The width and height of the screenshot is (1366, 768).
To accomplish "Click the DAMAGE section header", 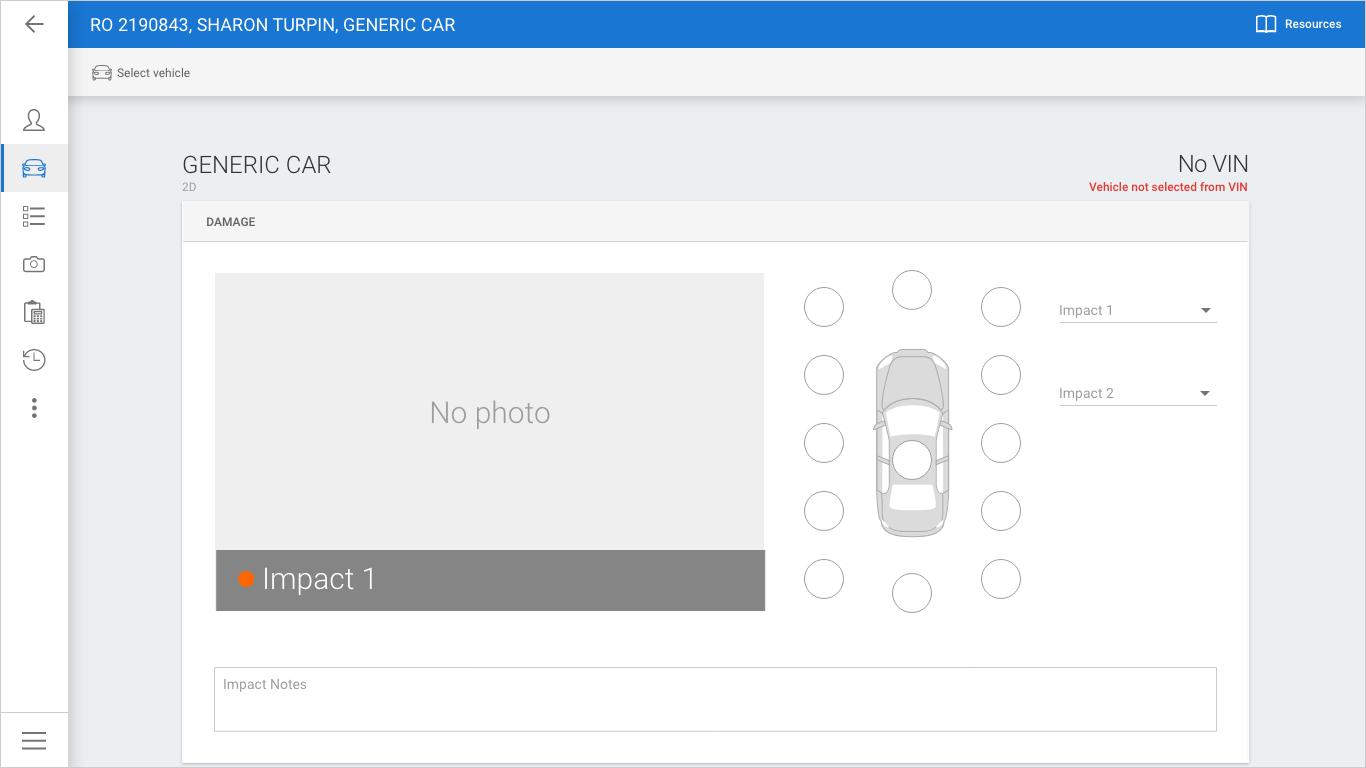I will point(231,222).
